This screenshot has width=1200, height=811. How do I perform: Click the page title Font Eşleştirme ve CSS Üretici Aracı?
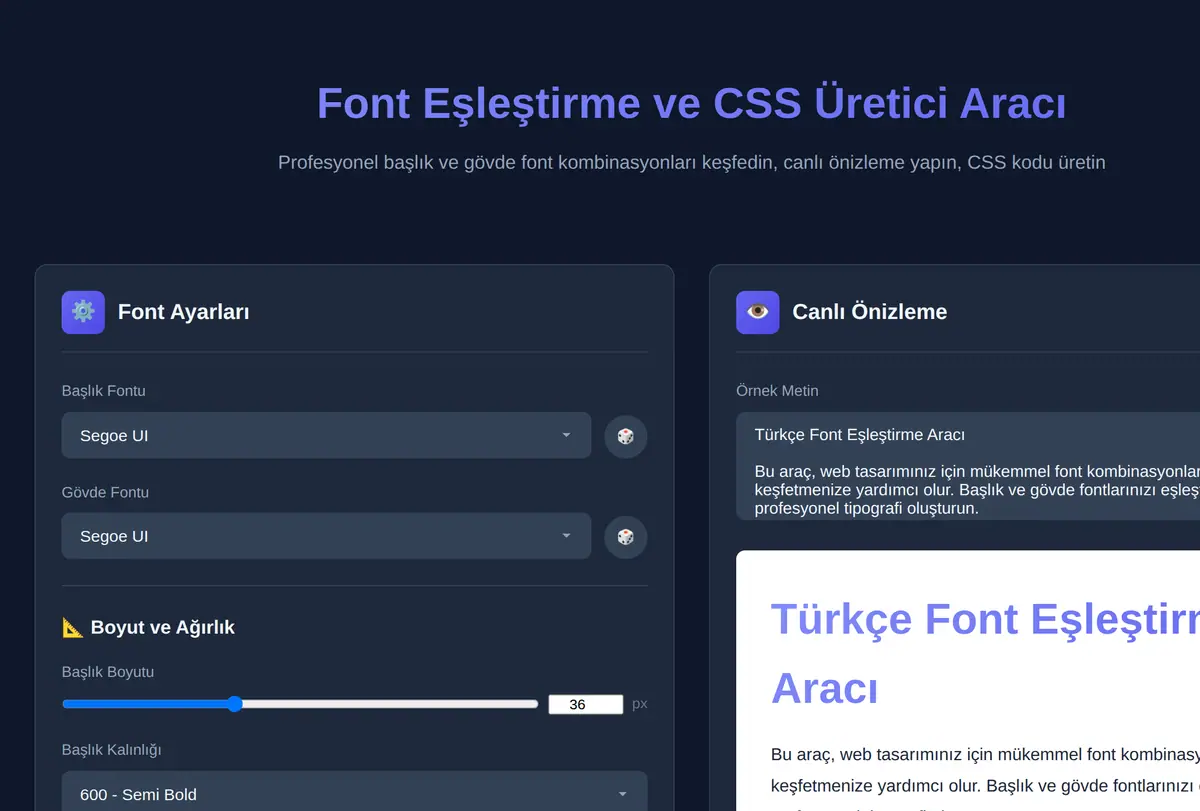[x=691, y=103]
